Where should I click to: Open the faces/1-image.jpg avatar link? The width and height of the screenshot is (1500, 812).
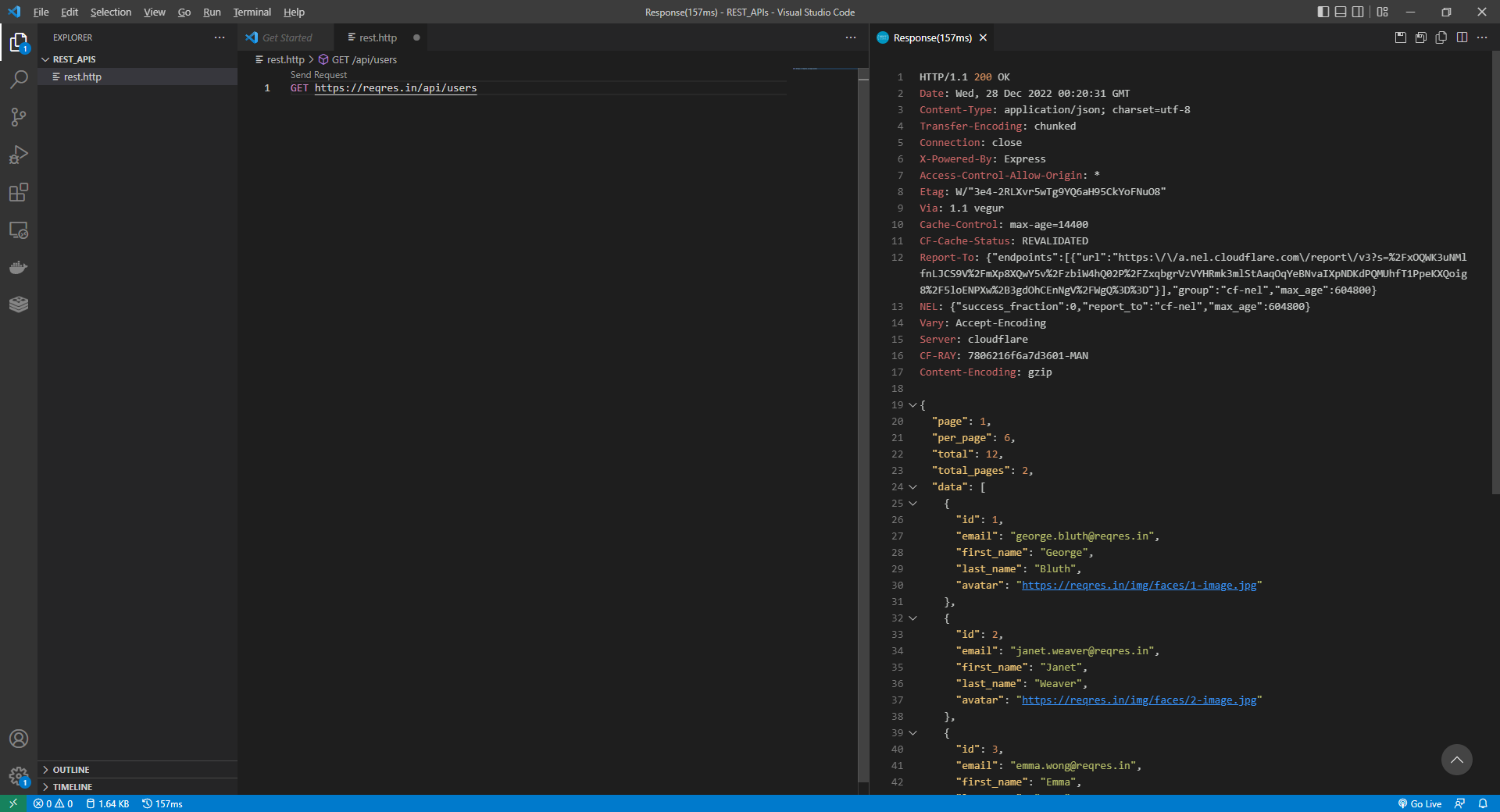1139,586
